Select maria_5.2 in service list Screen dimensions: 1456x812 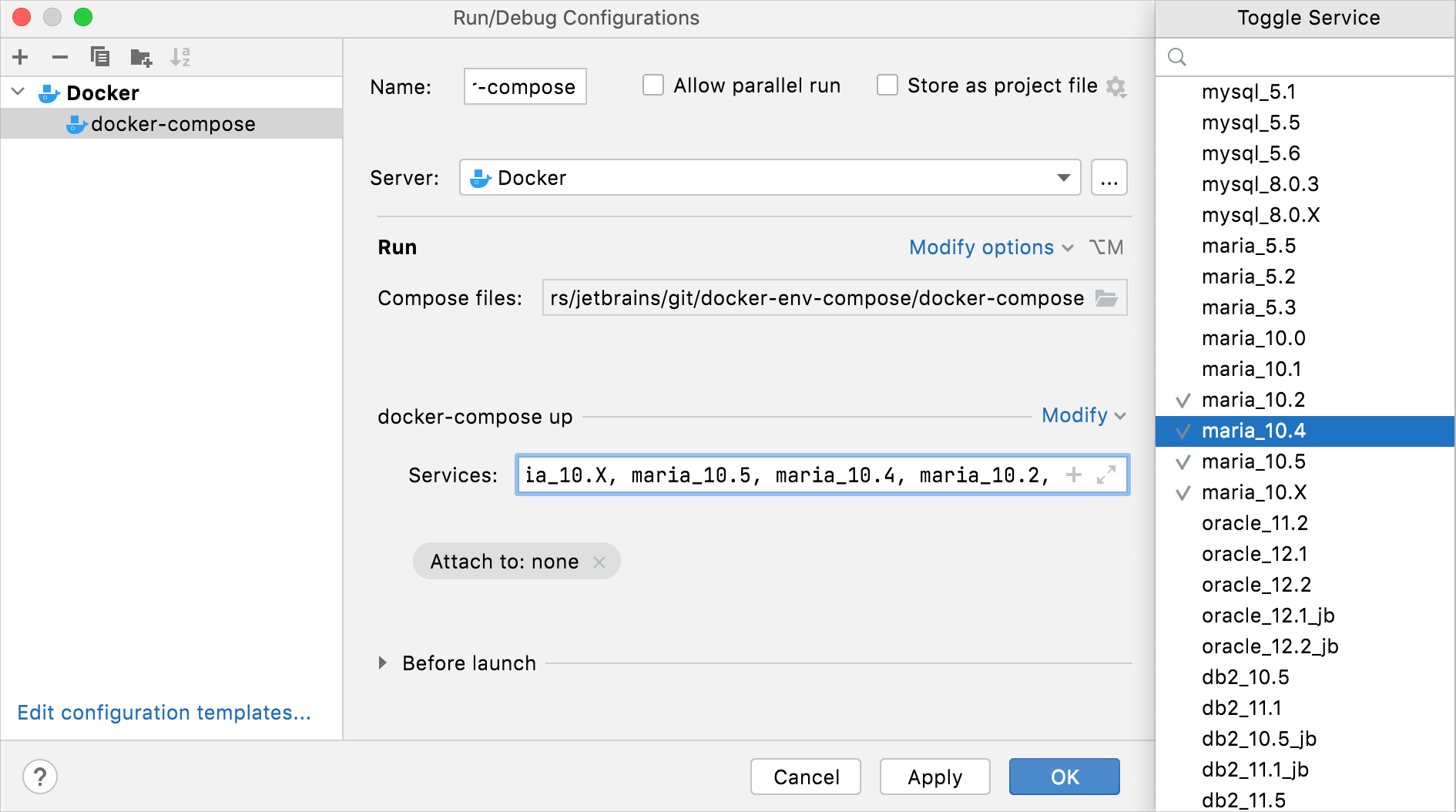coord(1305,277)
